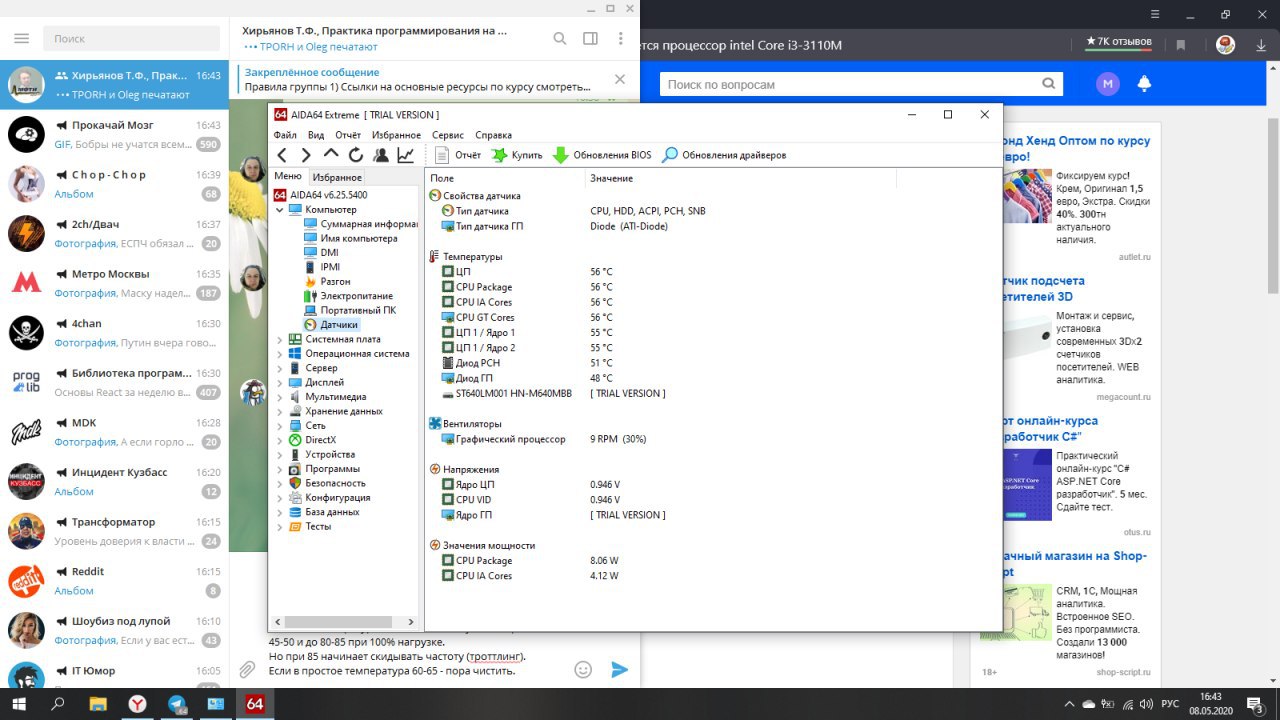
Task: Open the AIDA64 graph chart icon
Action: click(x=405, y=155)
